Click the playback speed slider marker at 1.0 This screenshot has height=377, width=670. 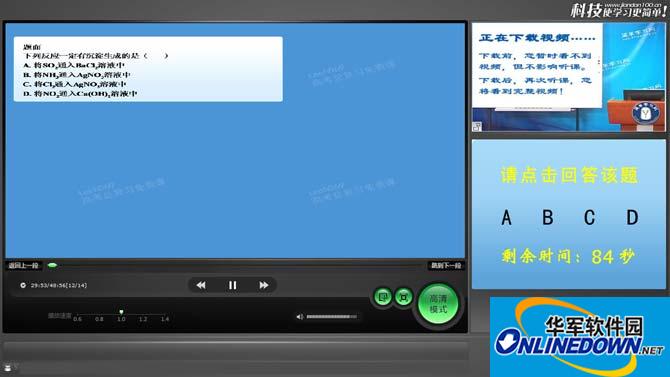[x=121, y=312]
